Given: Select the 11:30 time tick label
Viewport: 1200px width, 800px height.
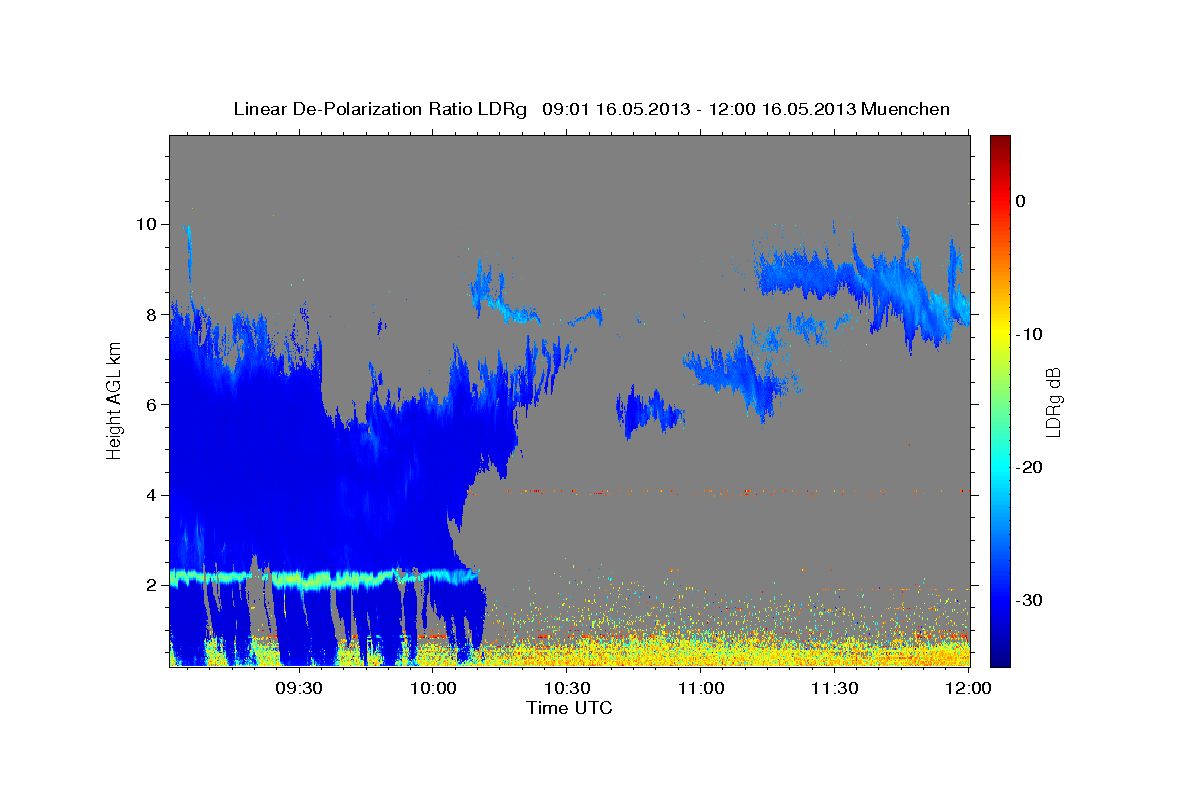Looking at the screenshot, I should pos(835,689).
